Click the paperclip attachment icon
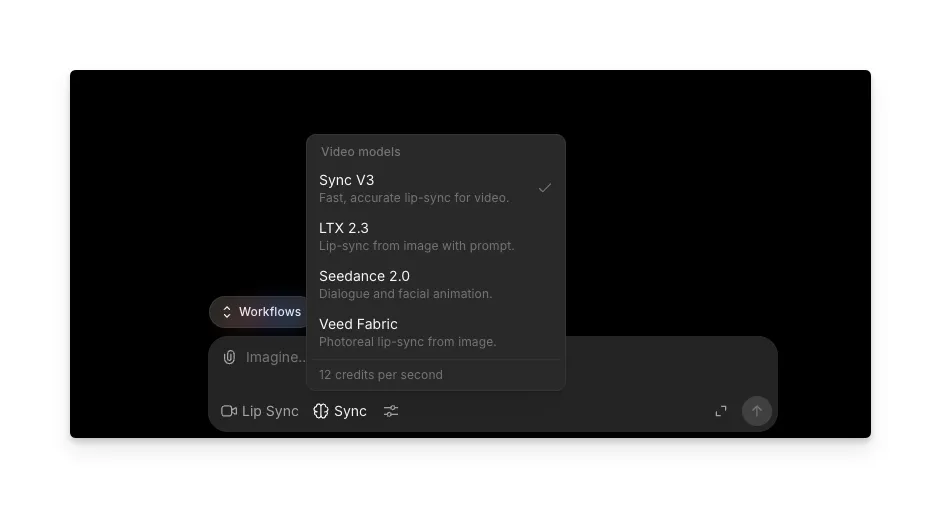Viewport: 941px width, 508px height. click(229, 357)
